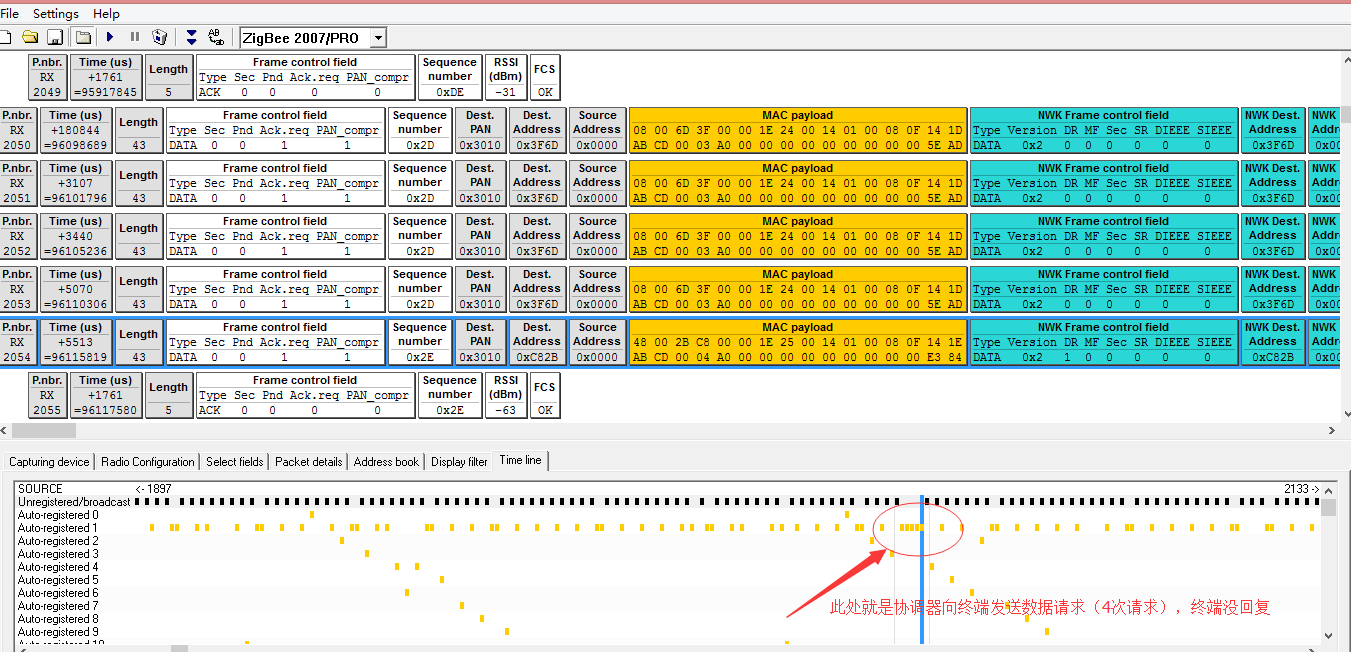Toggle the AB/ab small font icon
The height and width of the screenshot is (652, 1351).
point(216,37)
